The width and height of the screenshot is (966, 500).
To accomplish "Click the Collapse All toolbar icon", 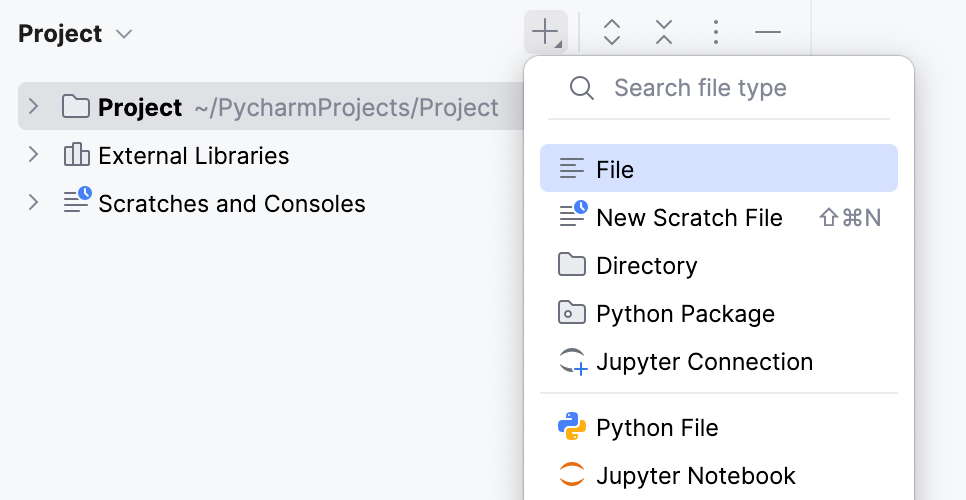I will pos(663,33).
